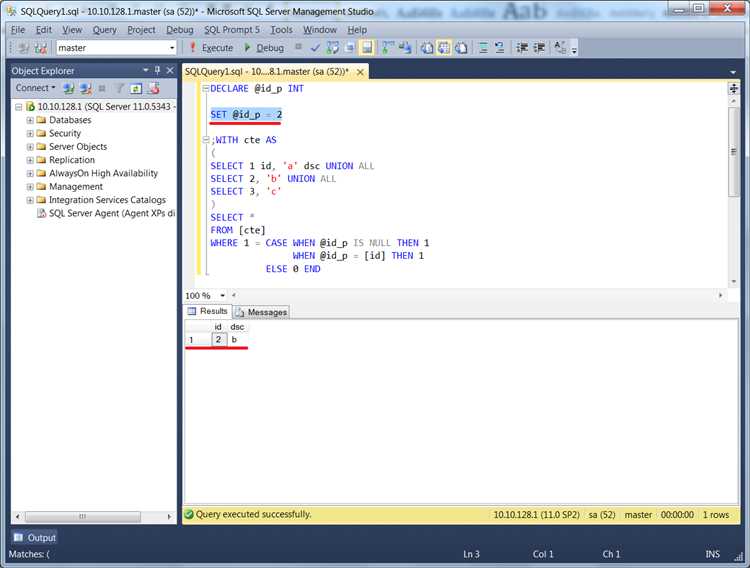Pin or auto-hide the Object Explorer panel
This screenshot has width=750, height=568.
(x=158, y=71)
